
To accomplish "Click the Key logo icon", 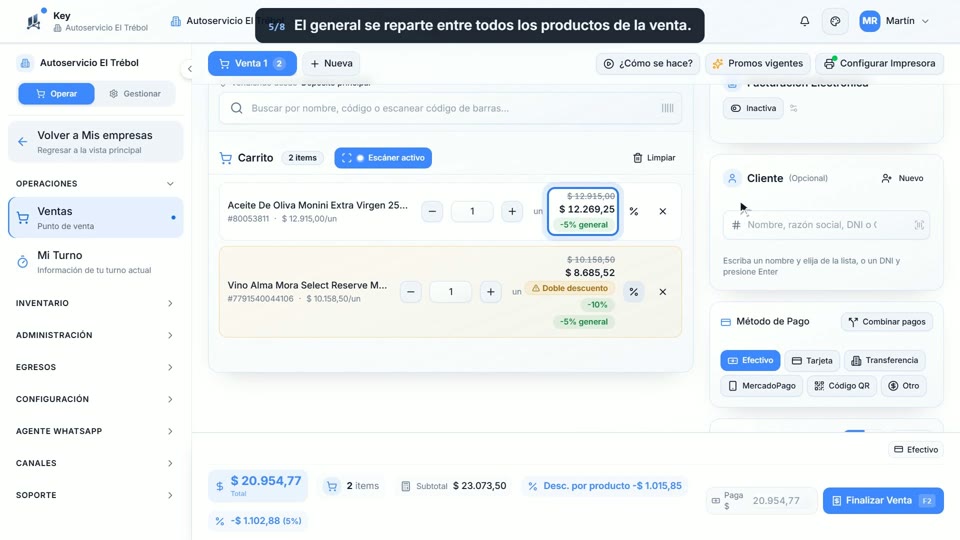I will [34, 22].
